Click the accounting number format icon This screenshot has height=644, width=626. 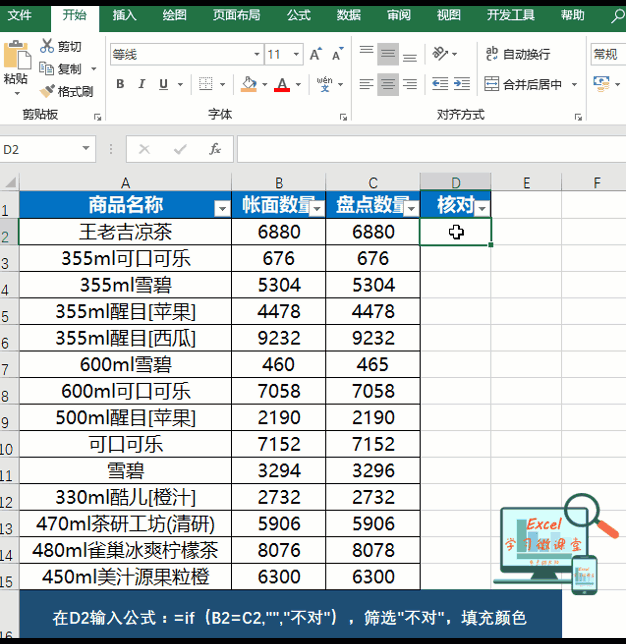(x=601, y=83)
